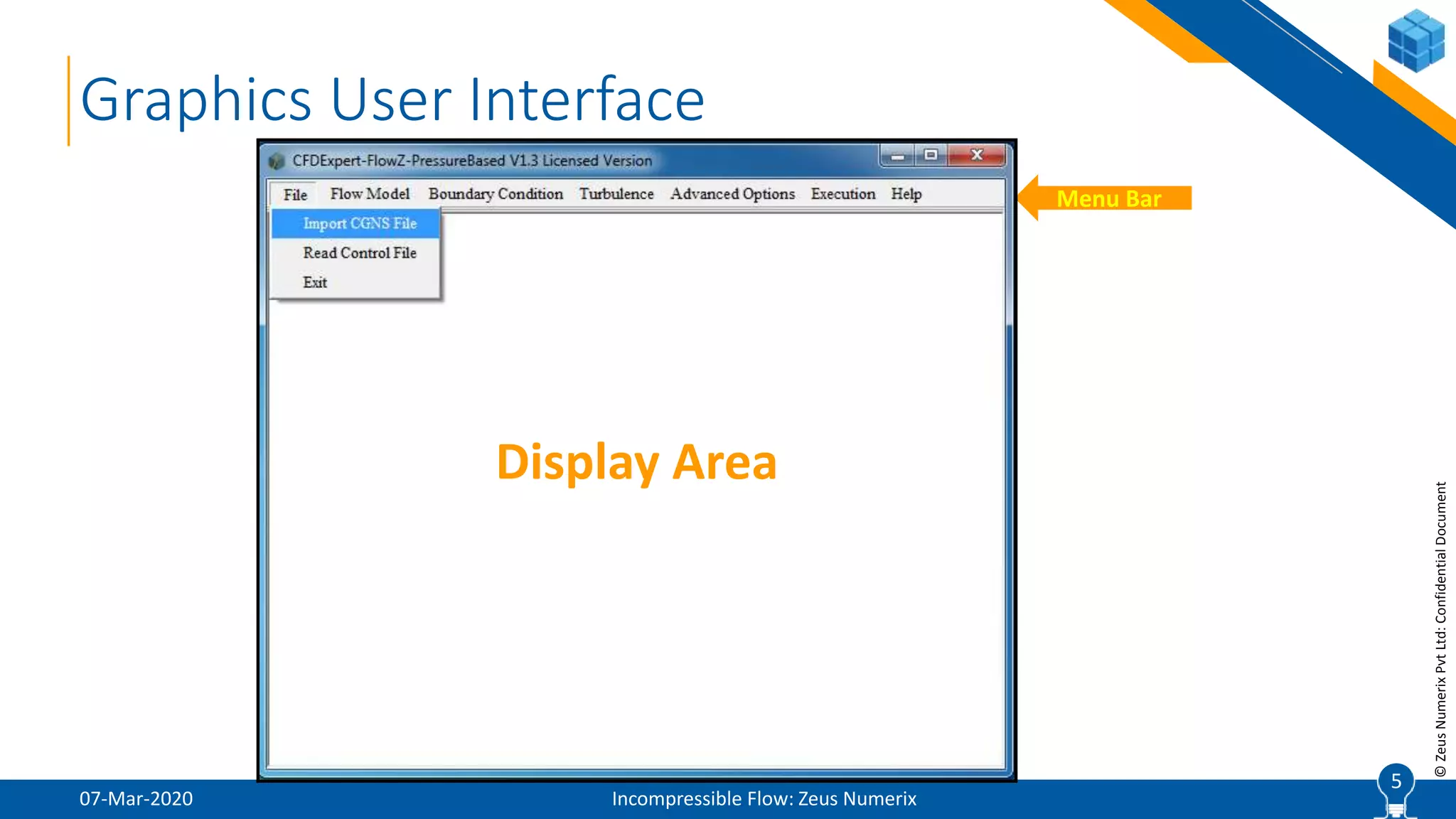
Task: Open the Flow Model menu
Action: coord(370,194)
